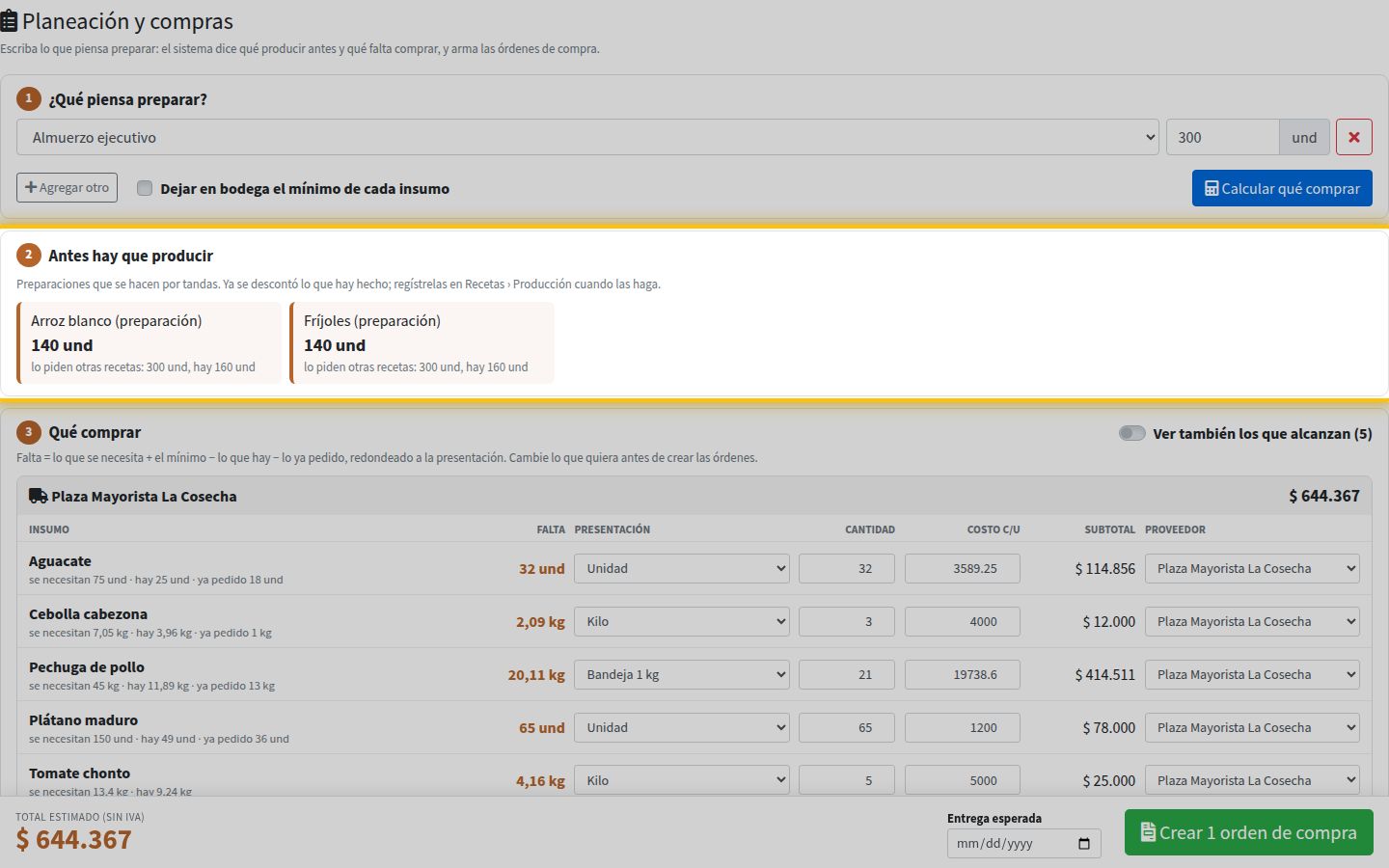Image resolution: width=1389 pixels, height=868 pixels.
Task: Enable Dejar en bodega el mínimo checkbox
Action: tap(145, 188)
